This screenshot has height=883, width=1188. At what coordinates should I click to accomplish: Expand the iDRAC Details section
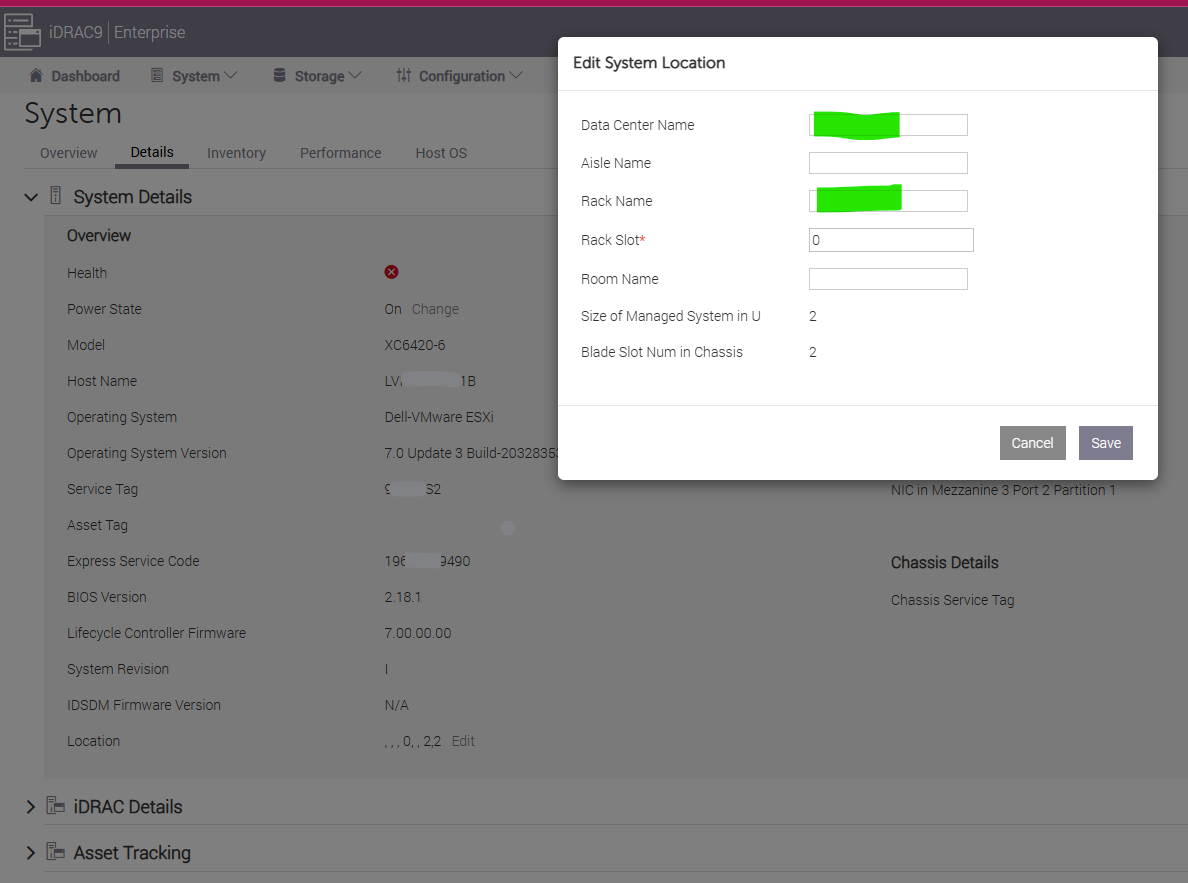[30, 806]
